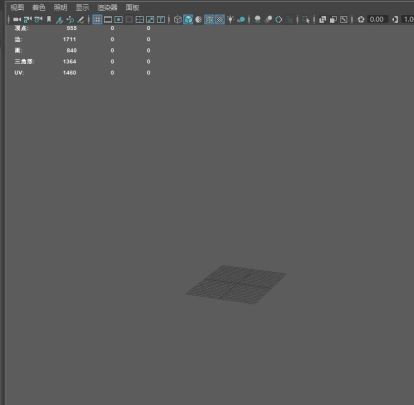Click the 三角形 triangle count 1364
Viewport: 414px width, 405px height.
pyautogui.click(x=69, y=62)
